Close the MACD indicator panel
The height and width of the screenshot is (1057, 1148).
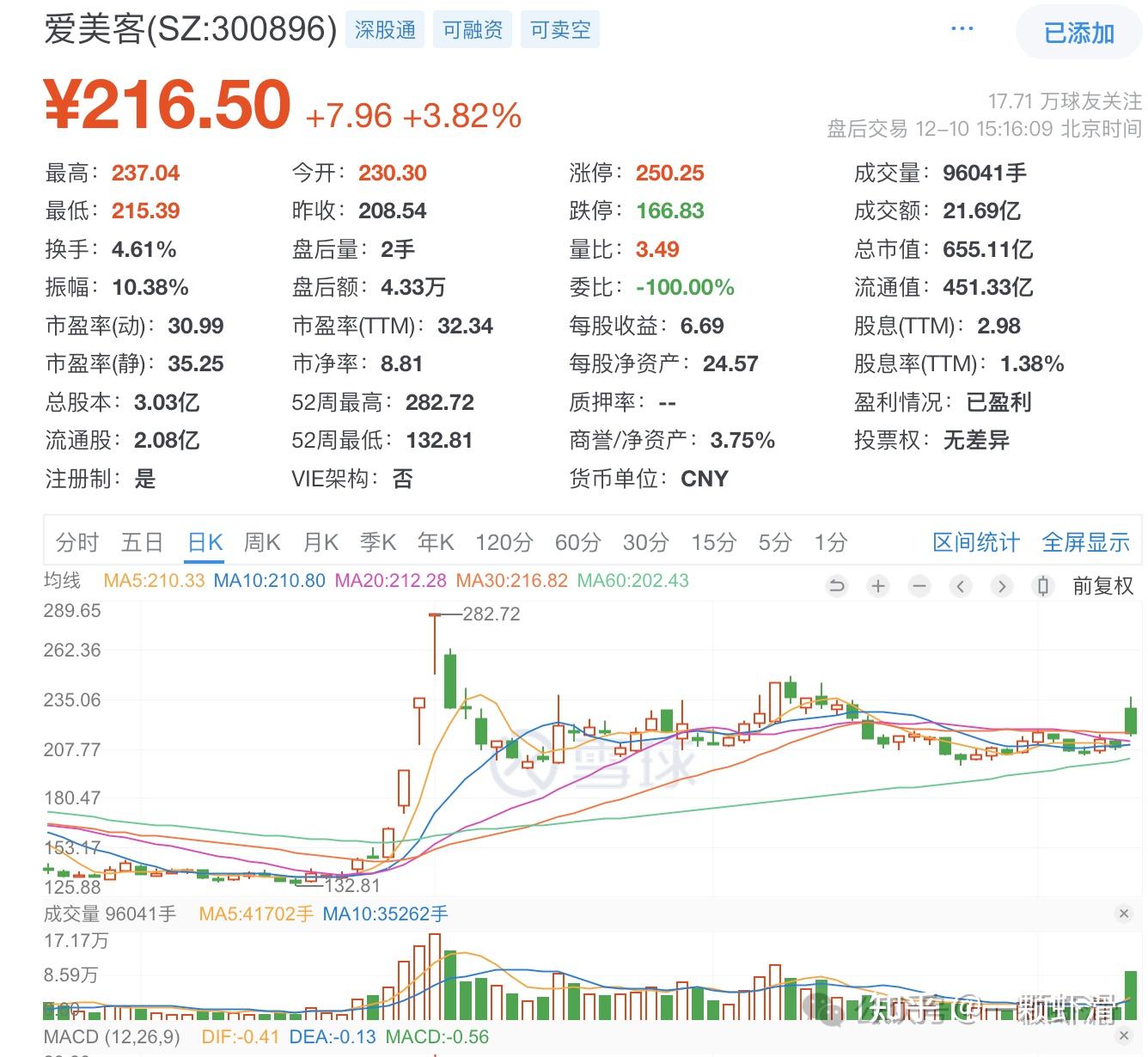click(x=1123, y=1036)
